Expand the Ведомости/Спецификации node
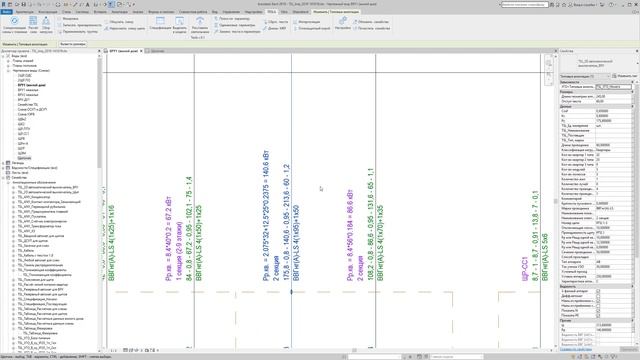The width and height of the screenshot is (640, 360). tap(3, 168)
